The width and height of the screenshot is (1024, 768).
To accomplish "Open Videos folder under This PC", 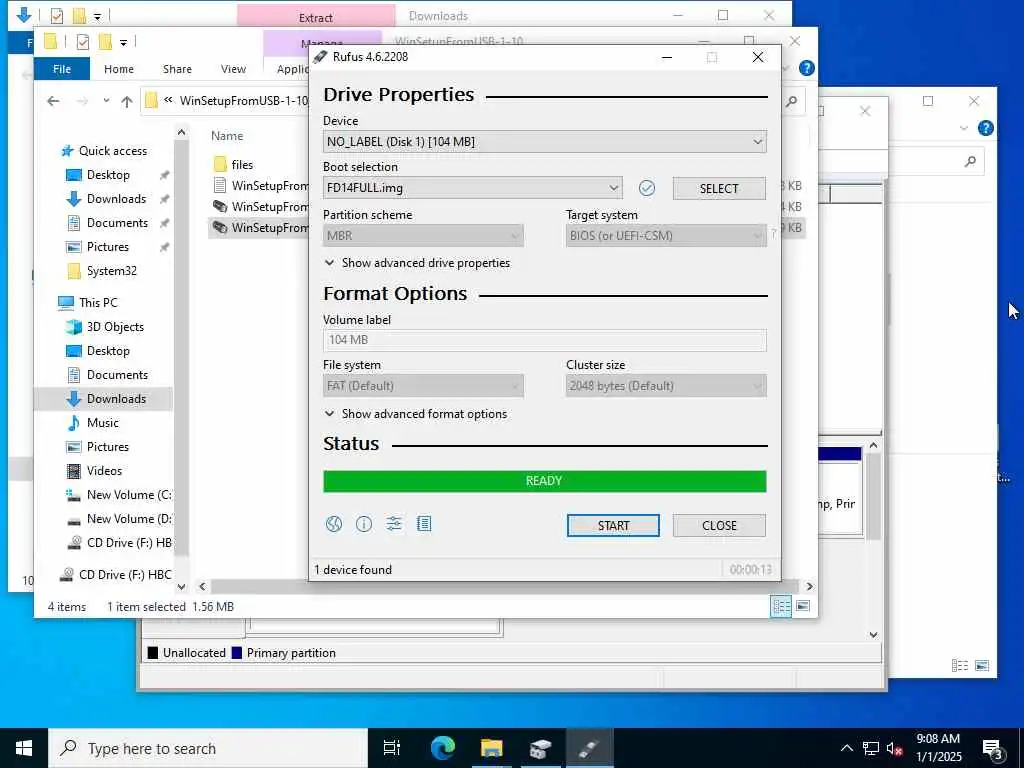I will (104, 471).
